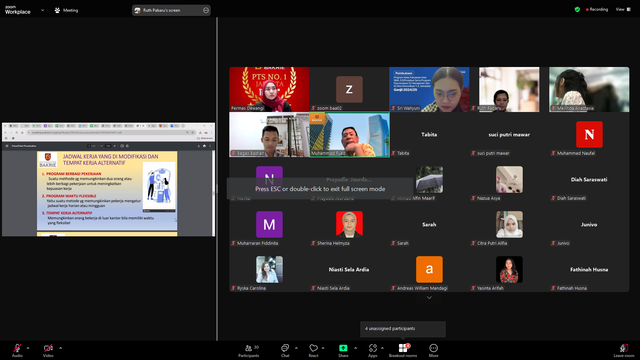Select the Niasti Sela Ardia tile
This screenshot has height=360, width=640.
point(349,269)
